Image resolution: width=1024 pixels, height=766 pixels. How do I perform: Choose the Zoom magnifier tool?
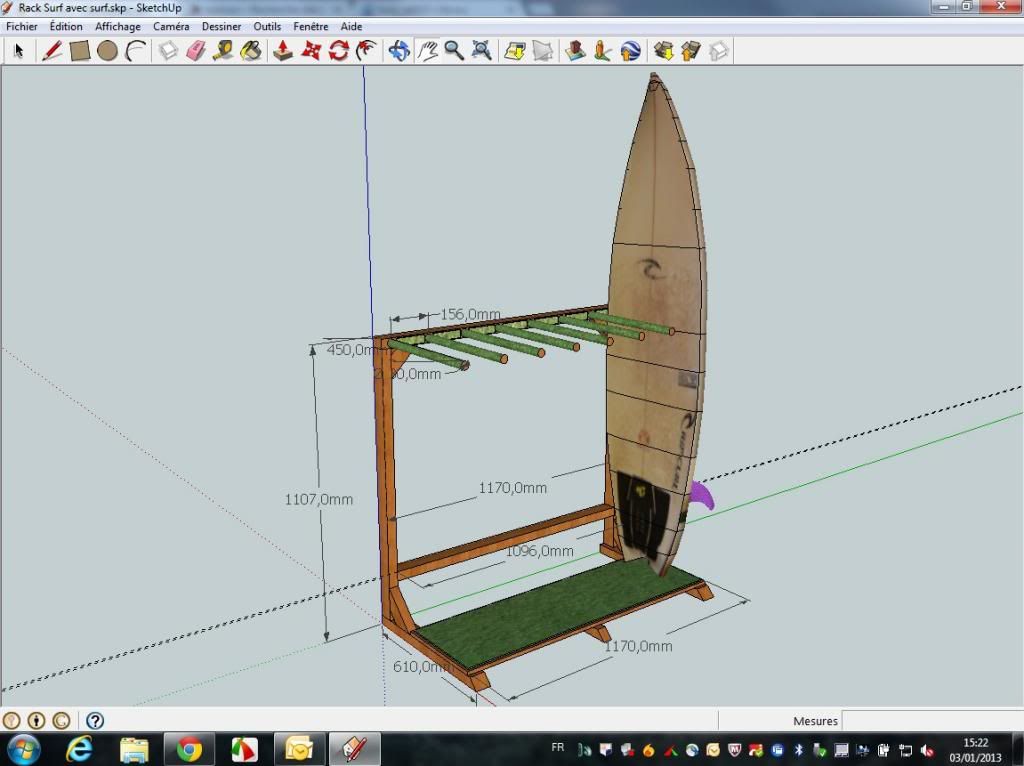click(x=454, y=51)
